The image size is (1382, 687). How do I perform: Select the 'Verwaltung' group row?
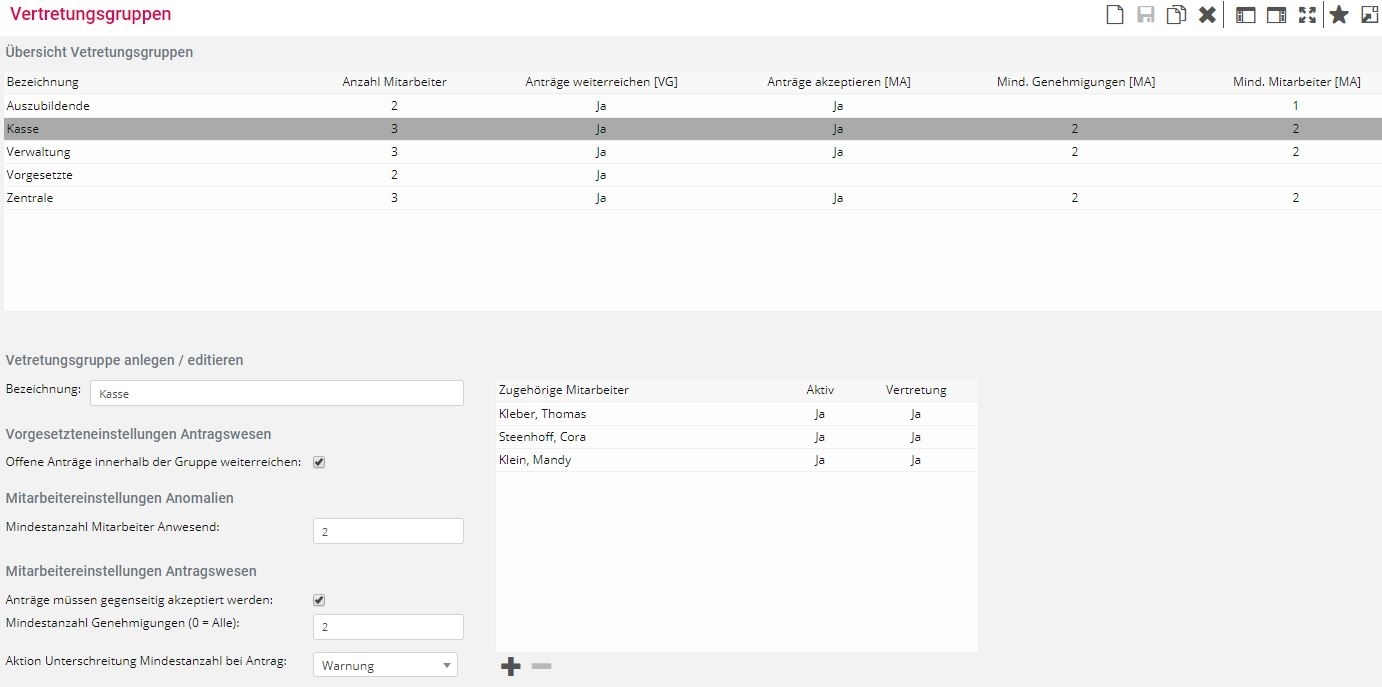[x=38, y=152]
